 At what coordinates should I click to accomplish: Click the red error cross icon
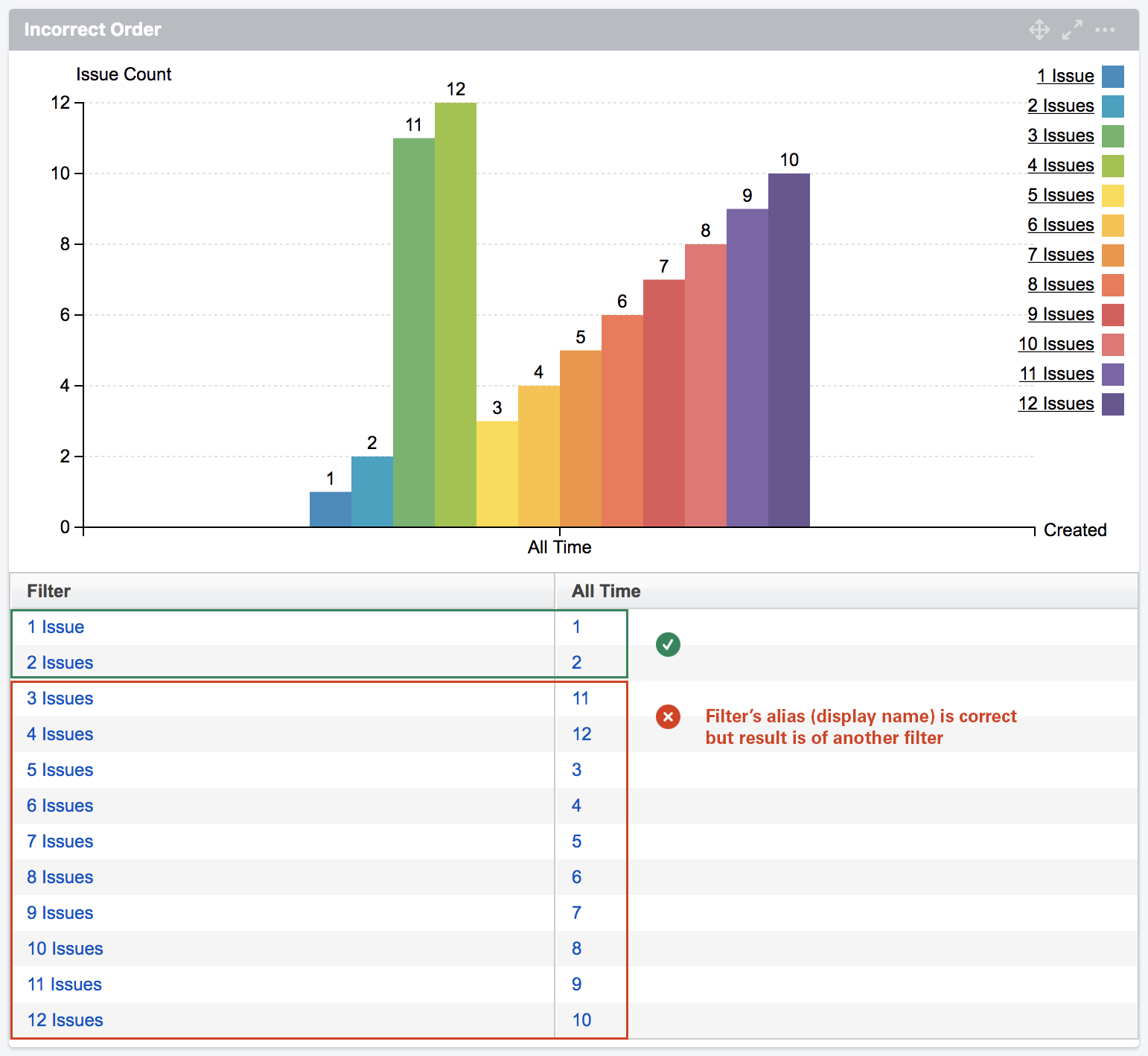(x=668, y=717)
